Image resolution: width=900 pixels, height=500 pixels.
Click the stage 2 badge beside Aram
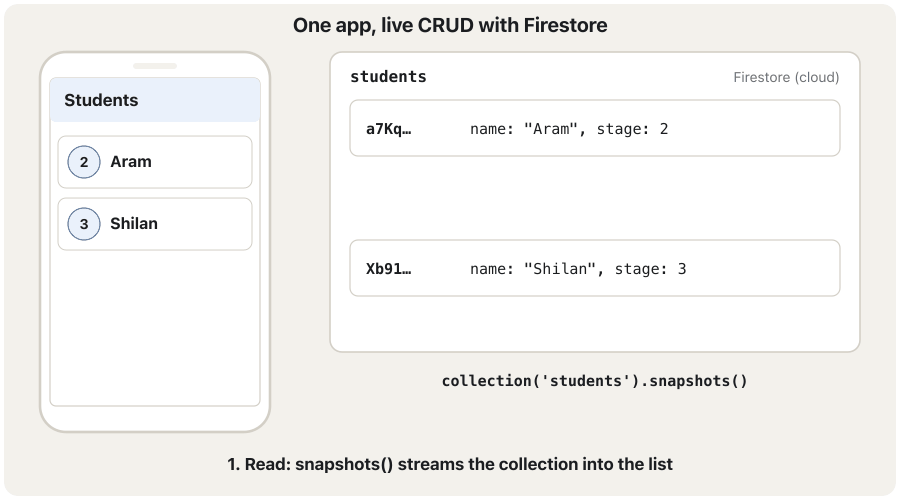tap(84, 162)
